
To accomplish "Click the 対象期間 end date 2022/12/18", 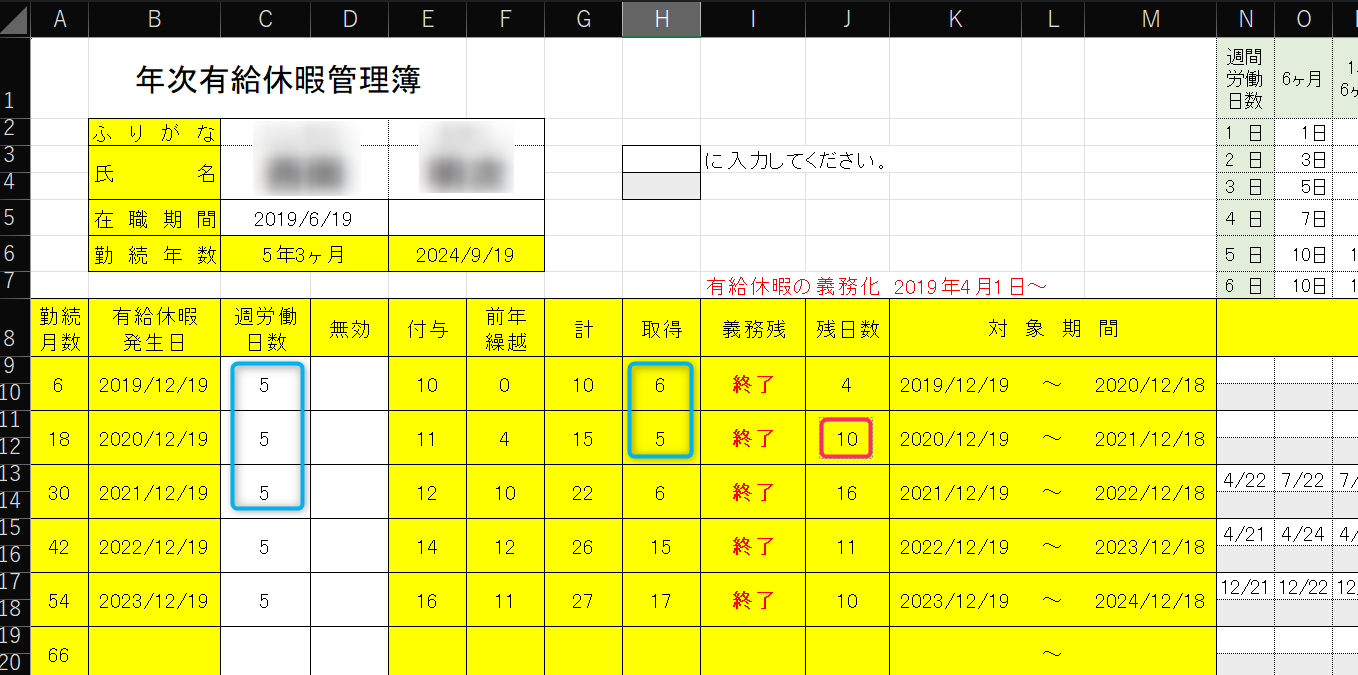I will point(1150,493).
